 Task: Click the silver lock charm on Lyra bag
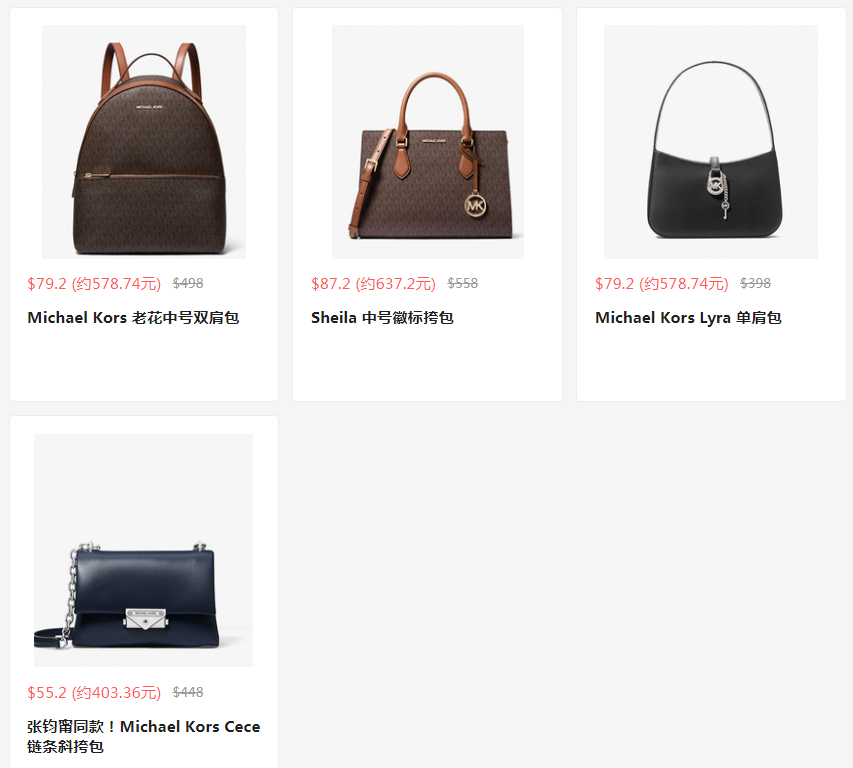pyautogui.click(x=718, y=185)
